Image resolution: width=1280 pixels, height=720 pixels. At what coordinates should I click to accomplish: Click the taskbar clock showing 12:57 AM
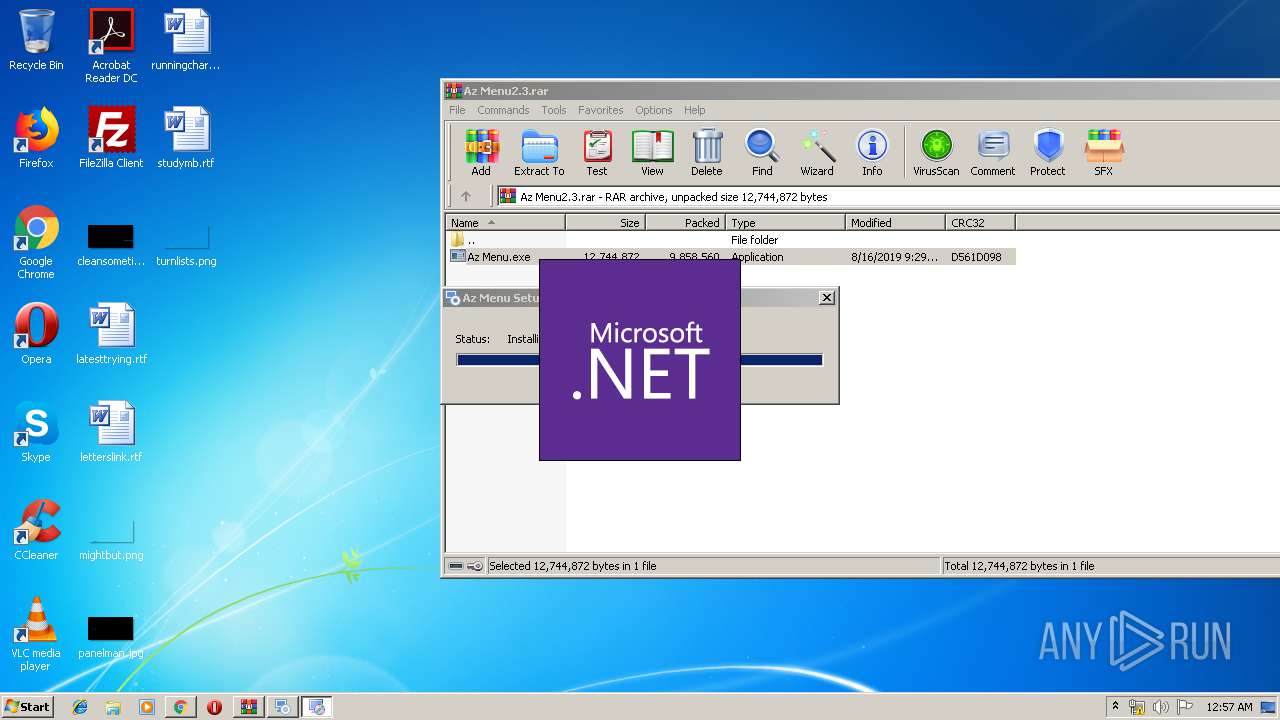(x=1229, y=707)
